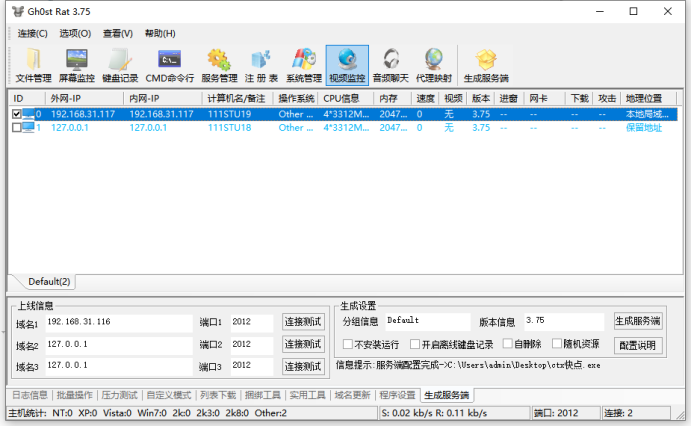Sort by the 操作系统 column header
Screen dimensions: 692x427
click(296, 98)
